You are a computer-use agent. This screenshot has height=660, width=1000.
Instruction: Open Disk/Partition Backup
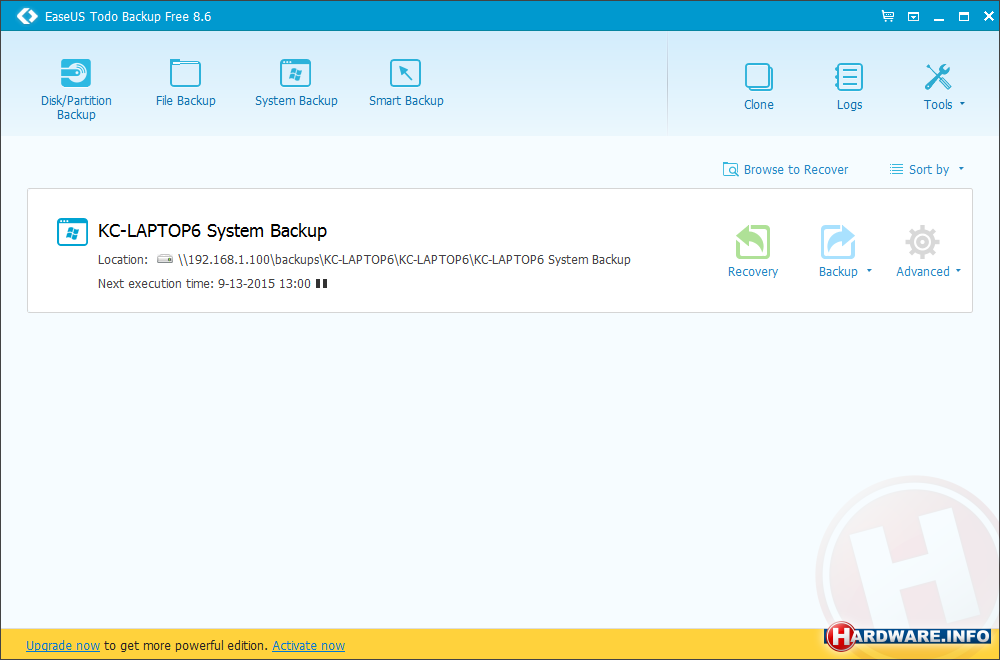tap(76, 89)
